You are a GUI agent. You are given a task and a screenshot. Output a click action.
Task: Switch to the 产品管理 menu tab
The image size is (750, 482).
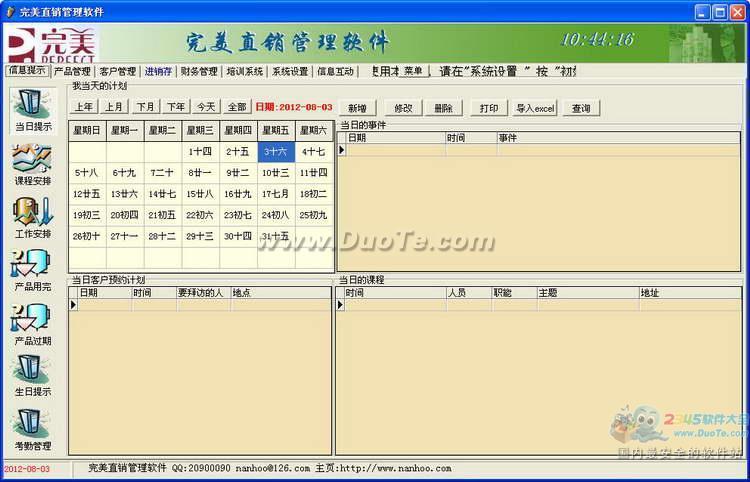tap(72, 72)
